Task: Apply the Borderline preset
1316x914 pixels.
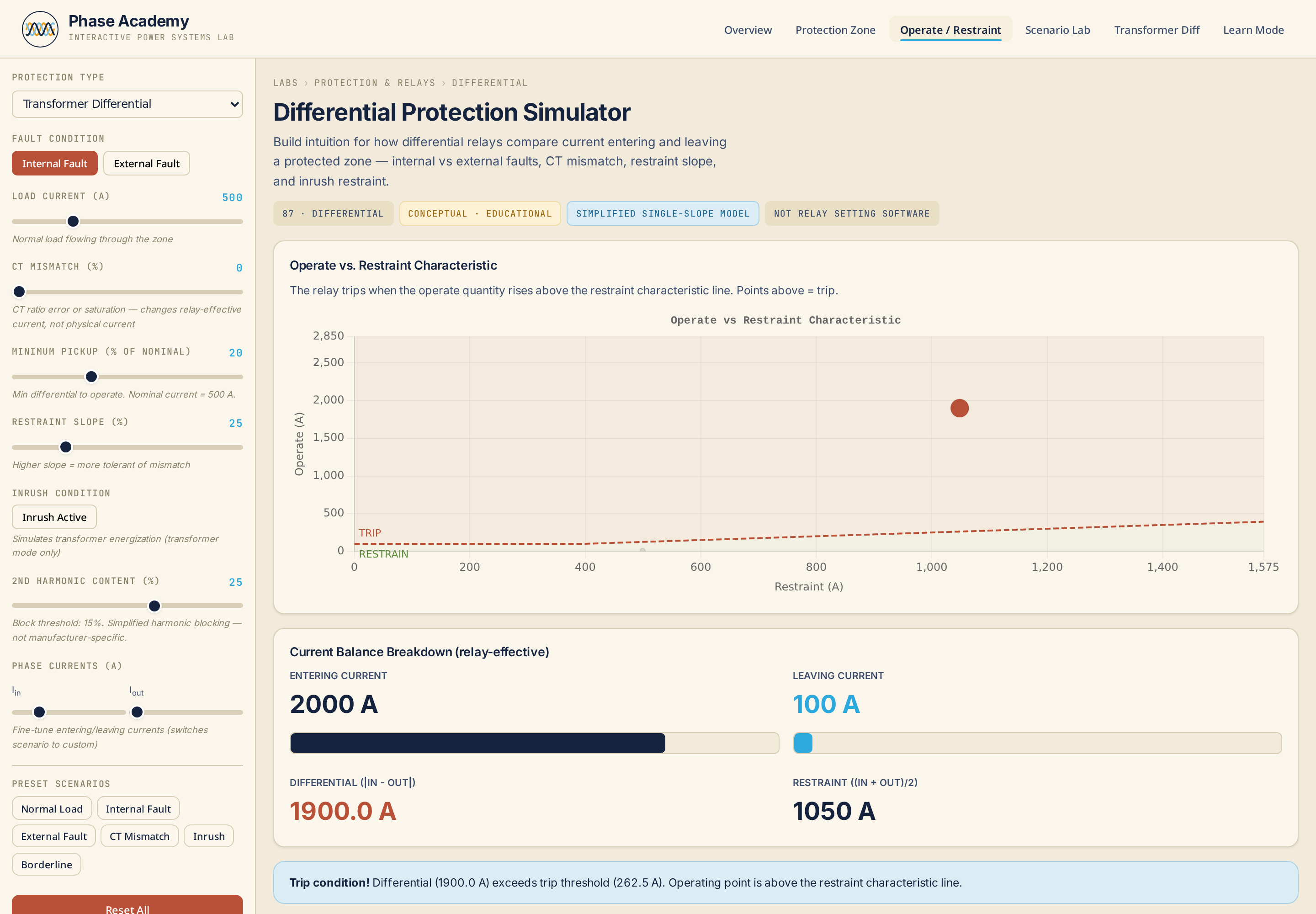Action: 47,864
